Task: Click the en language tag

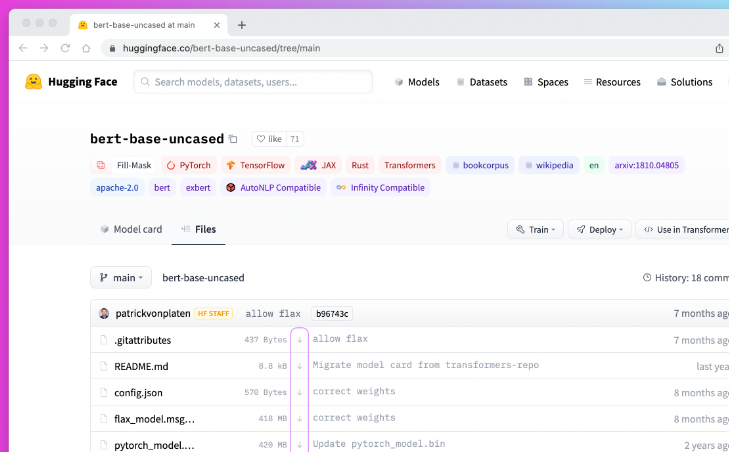Action: [594, 165]
